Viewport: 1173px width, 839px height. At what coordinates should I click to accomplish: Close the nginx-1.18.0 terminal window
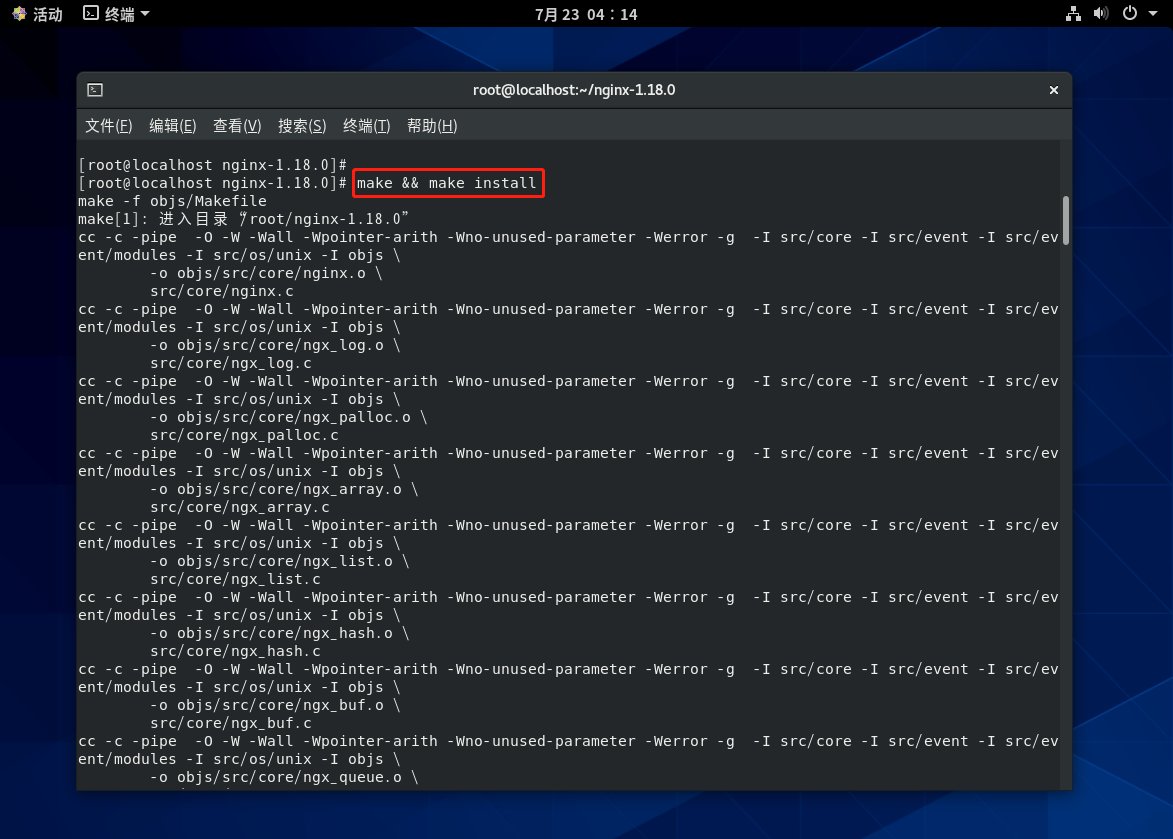point(1053,90)
